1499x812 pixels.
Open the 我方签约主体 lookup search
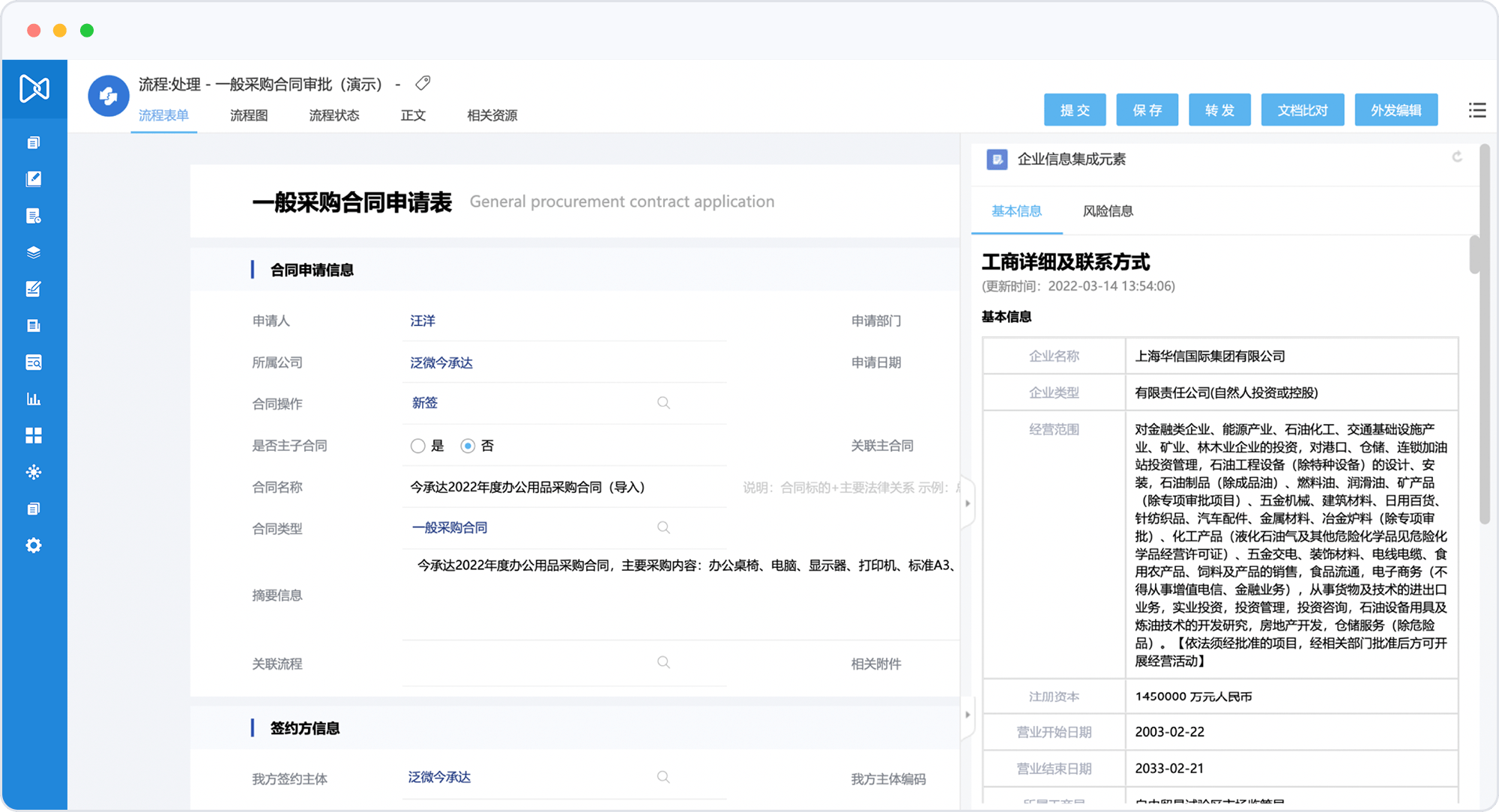[663, 777]
